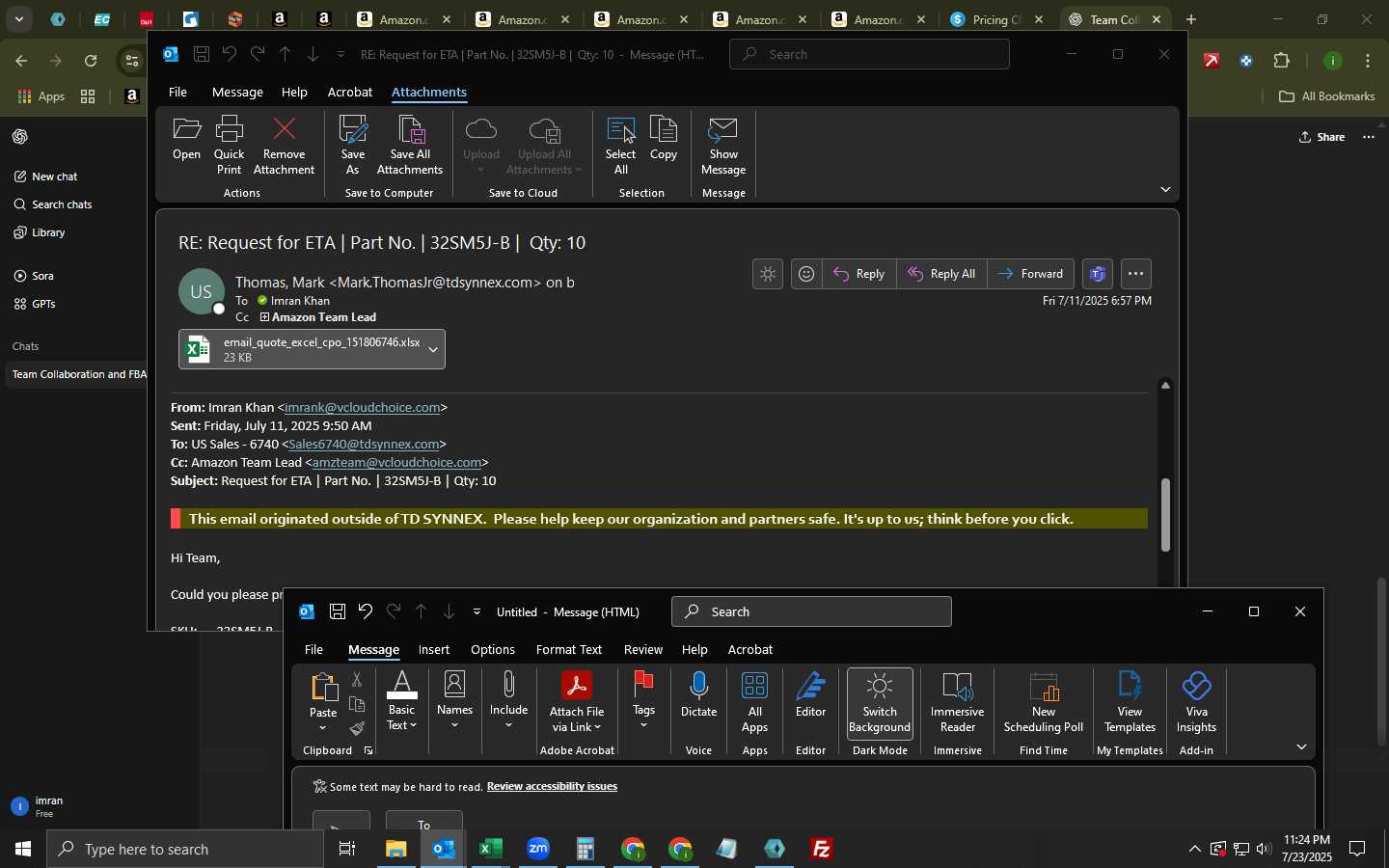The width and height of the screenshot is (1389, 868).
Task: Open All Apps in the message ribbon
Action: click(x=754, y=701)
